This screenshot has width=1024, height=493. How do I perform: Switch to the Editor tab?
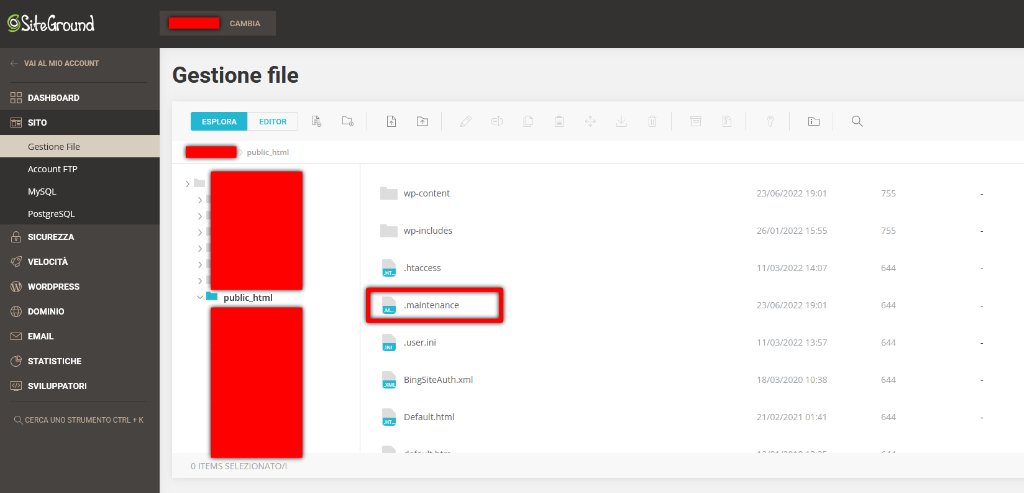click(272, 121)
